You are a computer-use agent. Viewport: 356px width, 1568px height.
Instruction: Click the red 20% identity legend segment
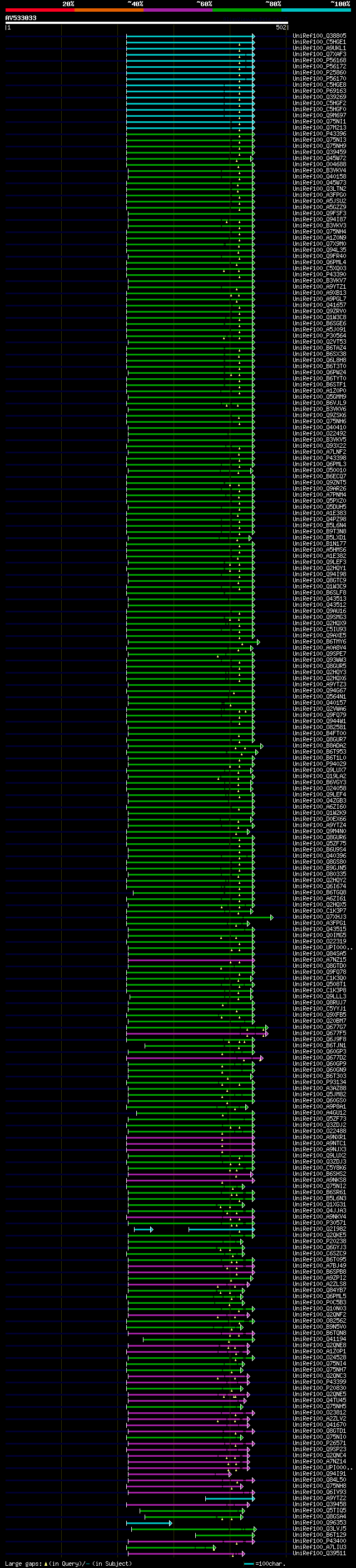(x=39, y=10)
